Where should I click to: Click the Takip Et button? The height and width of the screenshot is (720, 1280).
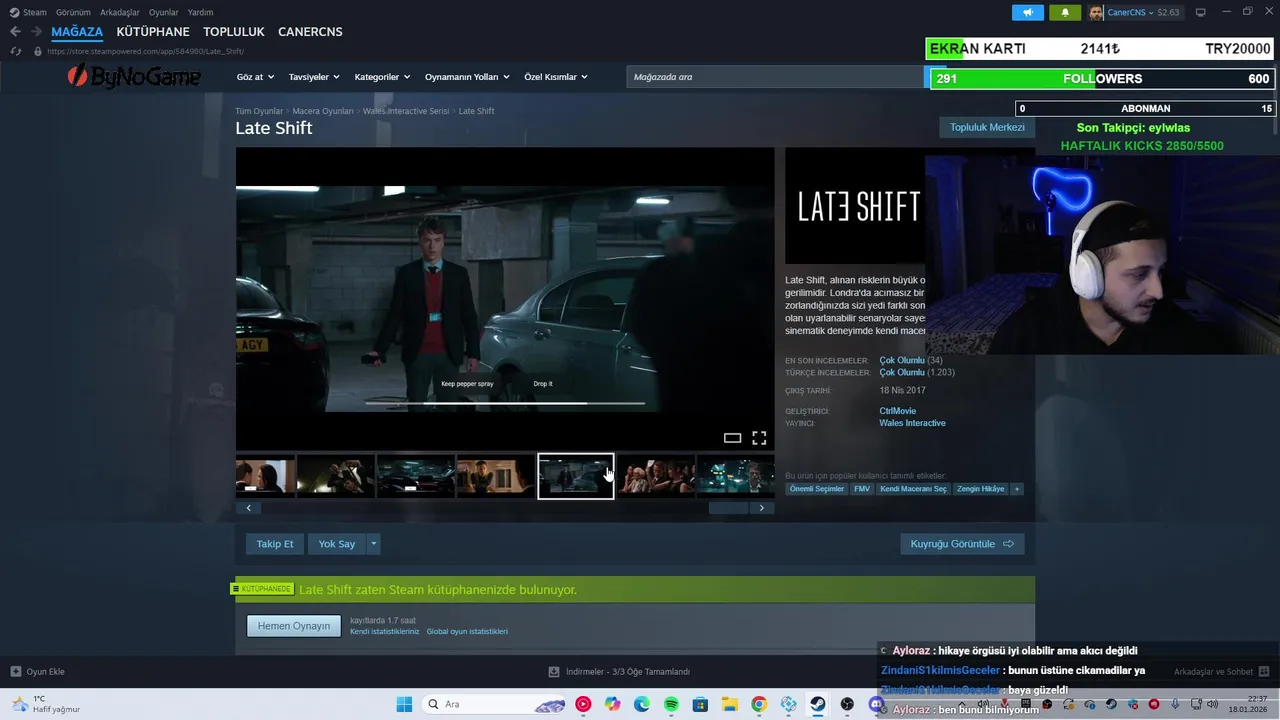(x=275, y=544)
